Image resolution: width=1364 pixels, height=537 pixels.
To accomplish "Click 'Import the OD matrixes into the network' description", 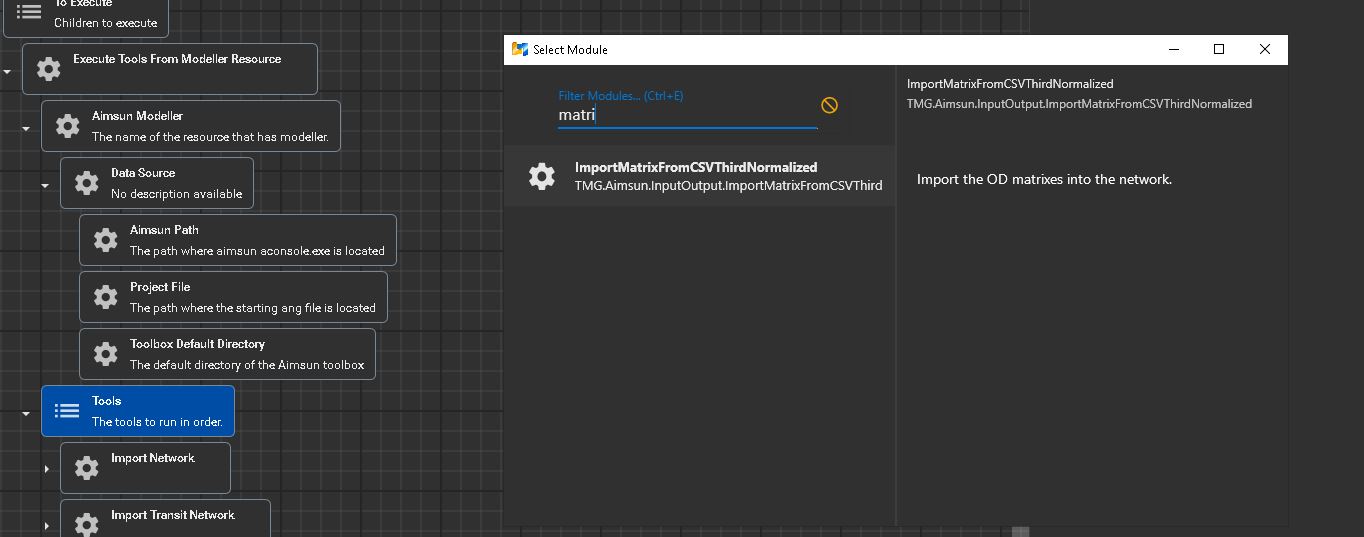I will (x=1044, y=180).
